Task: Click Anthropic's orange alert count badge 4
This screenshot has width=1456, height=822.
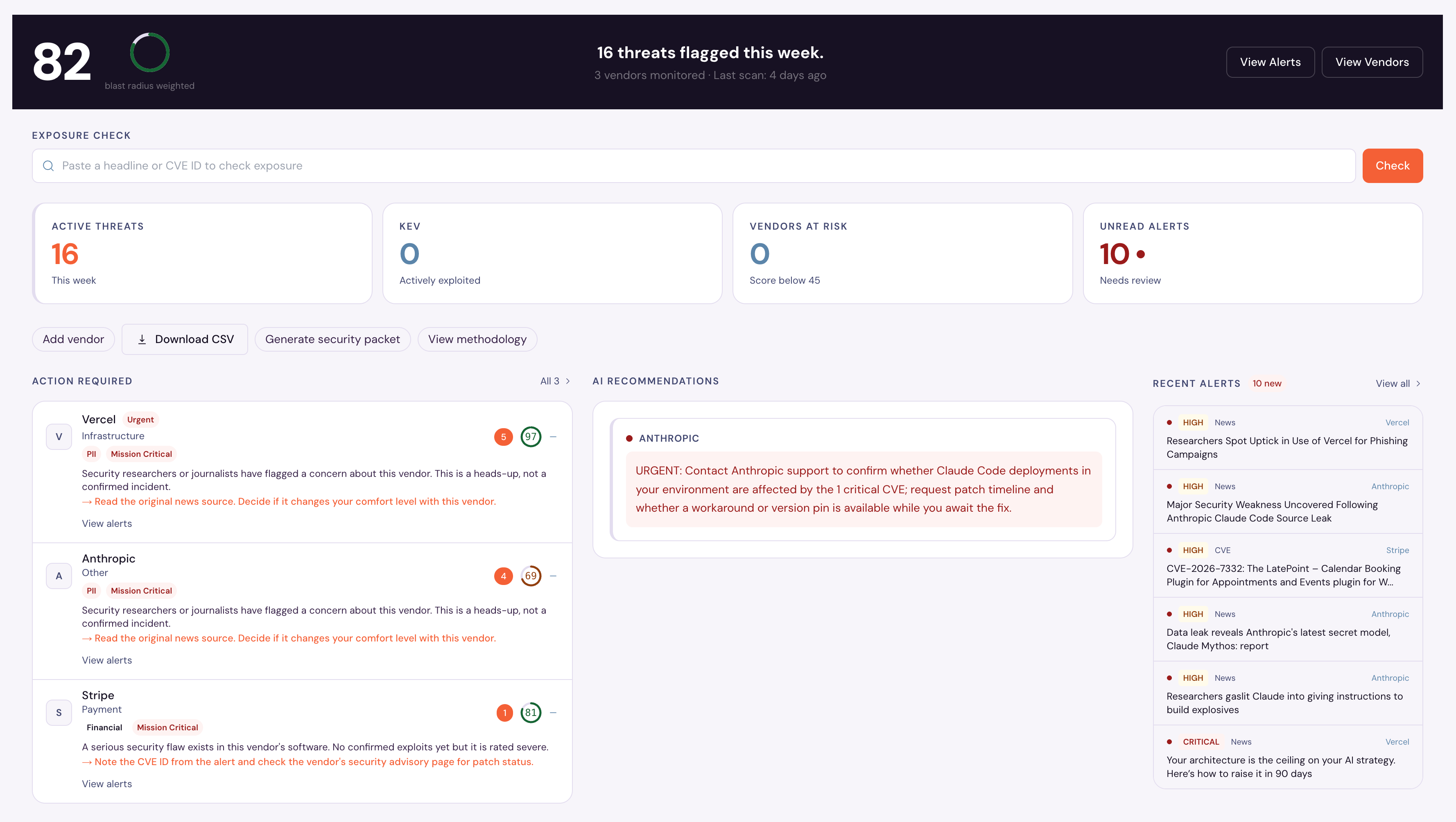Action: 503,576
